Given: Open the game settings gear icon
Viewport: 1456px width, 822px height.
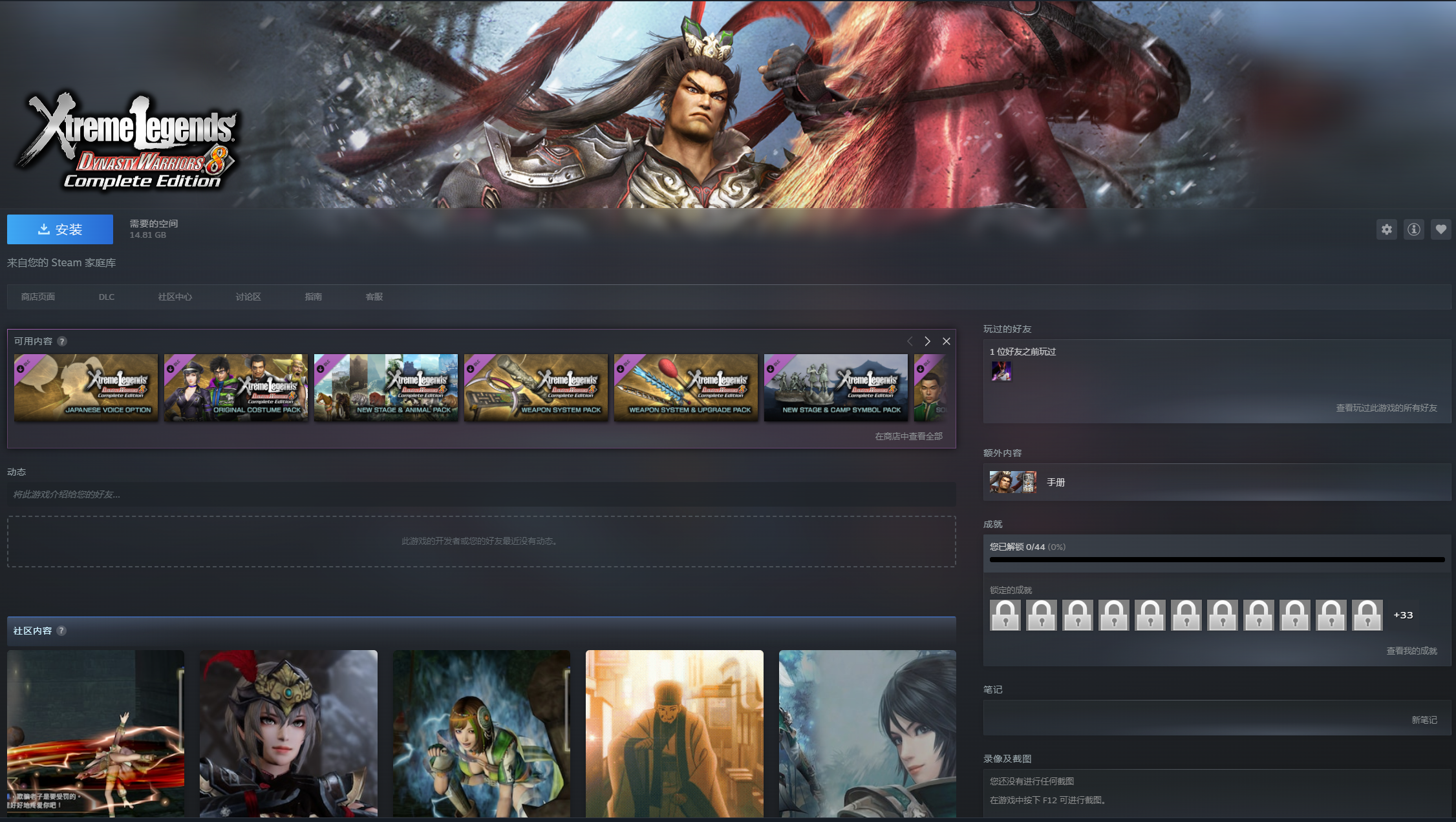Looking at the screenshot, I should (x=1386, y=229).
